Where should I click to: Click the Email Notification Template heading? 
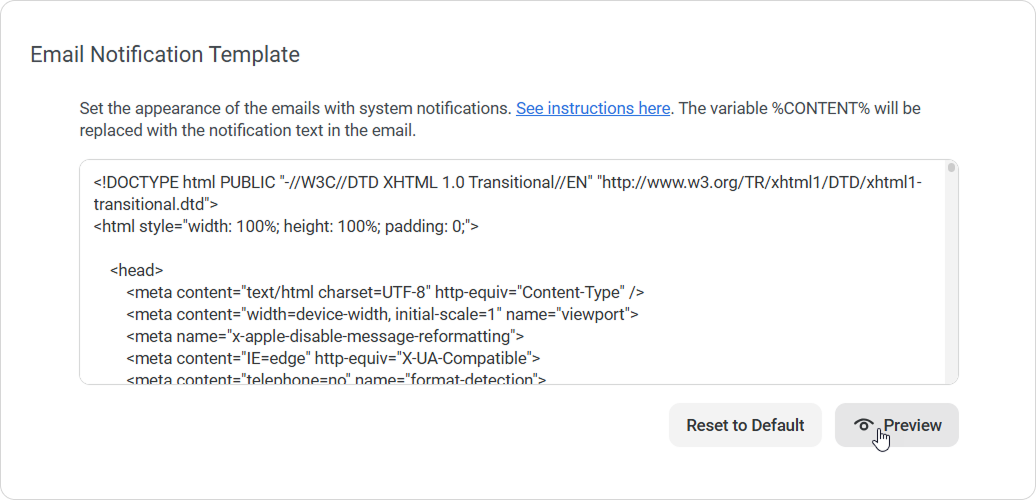pyautogui.click(x=165, y=54)
